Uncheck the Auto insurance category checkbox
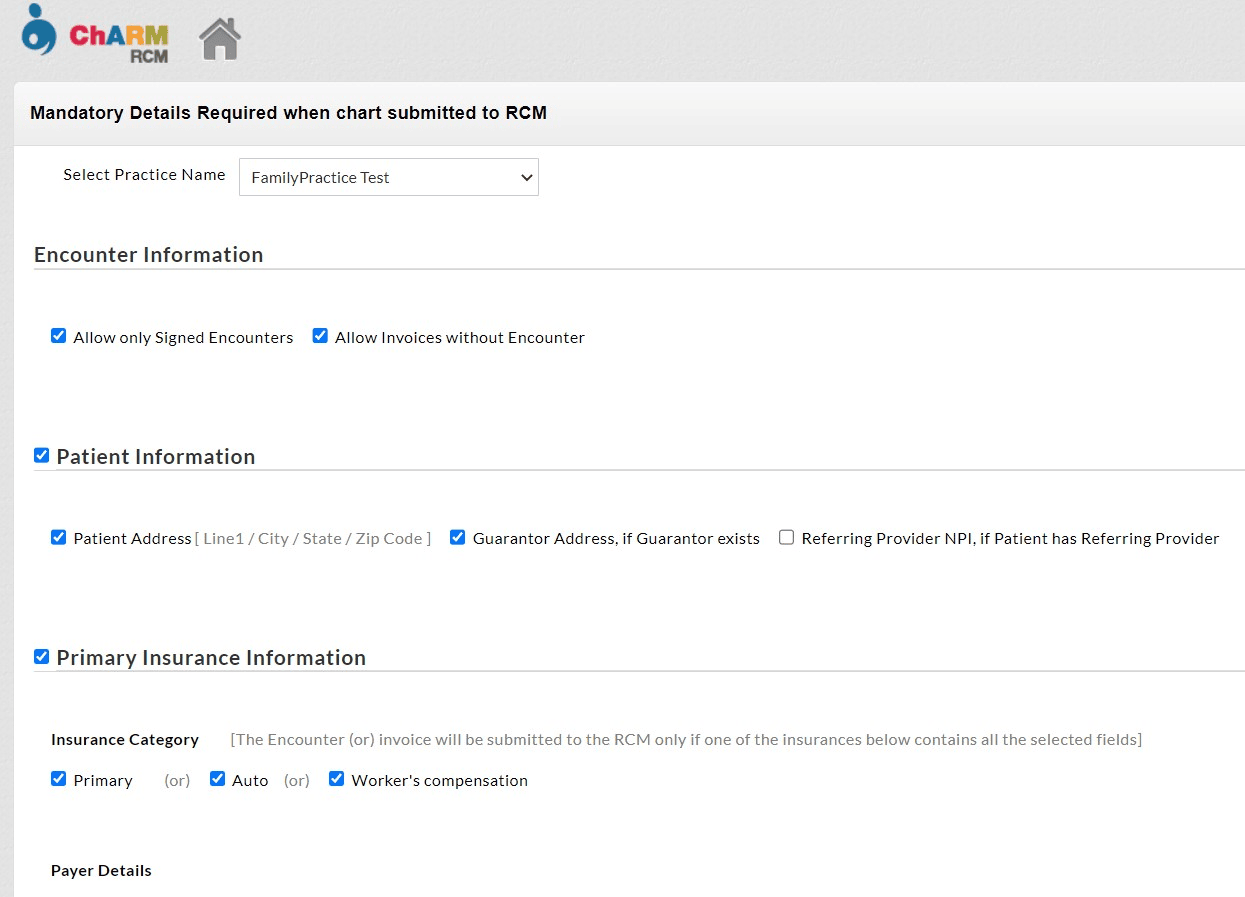The width and height of the screenshot is (1245, 897). pos(217,779)
